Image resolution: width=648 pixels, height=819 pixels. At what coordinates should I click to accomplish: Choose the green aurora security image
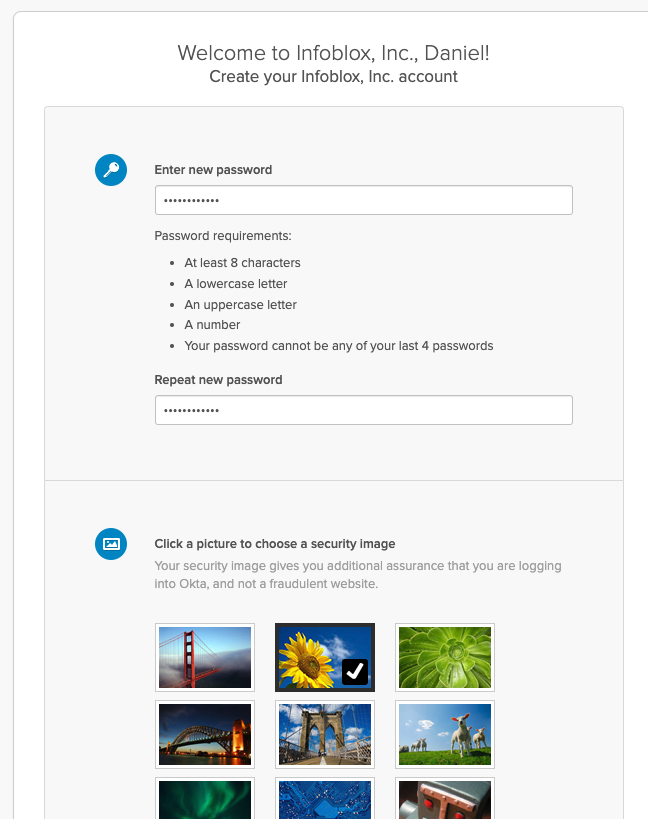click(205, 800)
